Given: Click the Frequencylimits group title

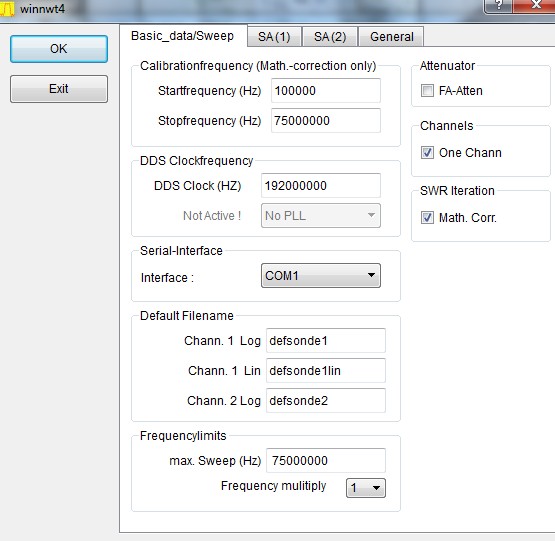Looking at the screenshot, I should [x=183, y=436].
